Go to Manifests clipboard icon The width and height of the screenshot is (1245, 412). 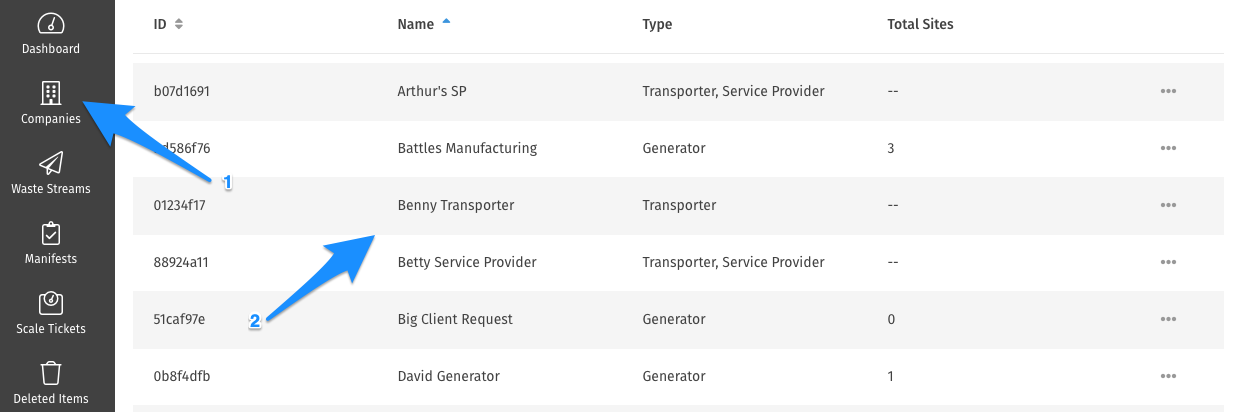pos(51,233)
